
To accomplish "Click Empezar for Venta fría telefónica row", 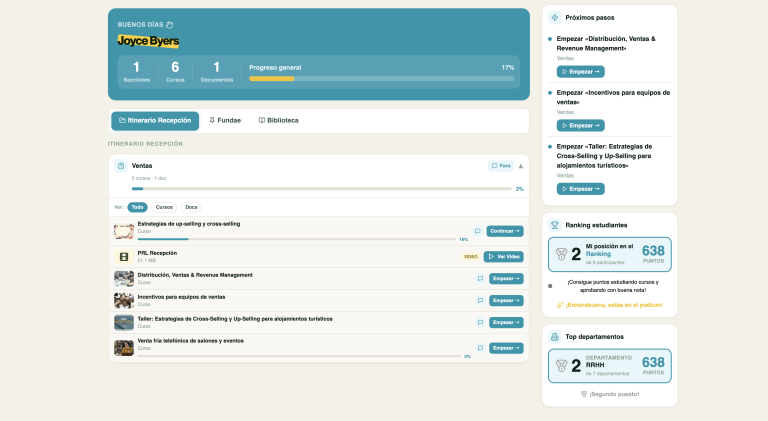I will (506, 348).
